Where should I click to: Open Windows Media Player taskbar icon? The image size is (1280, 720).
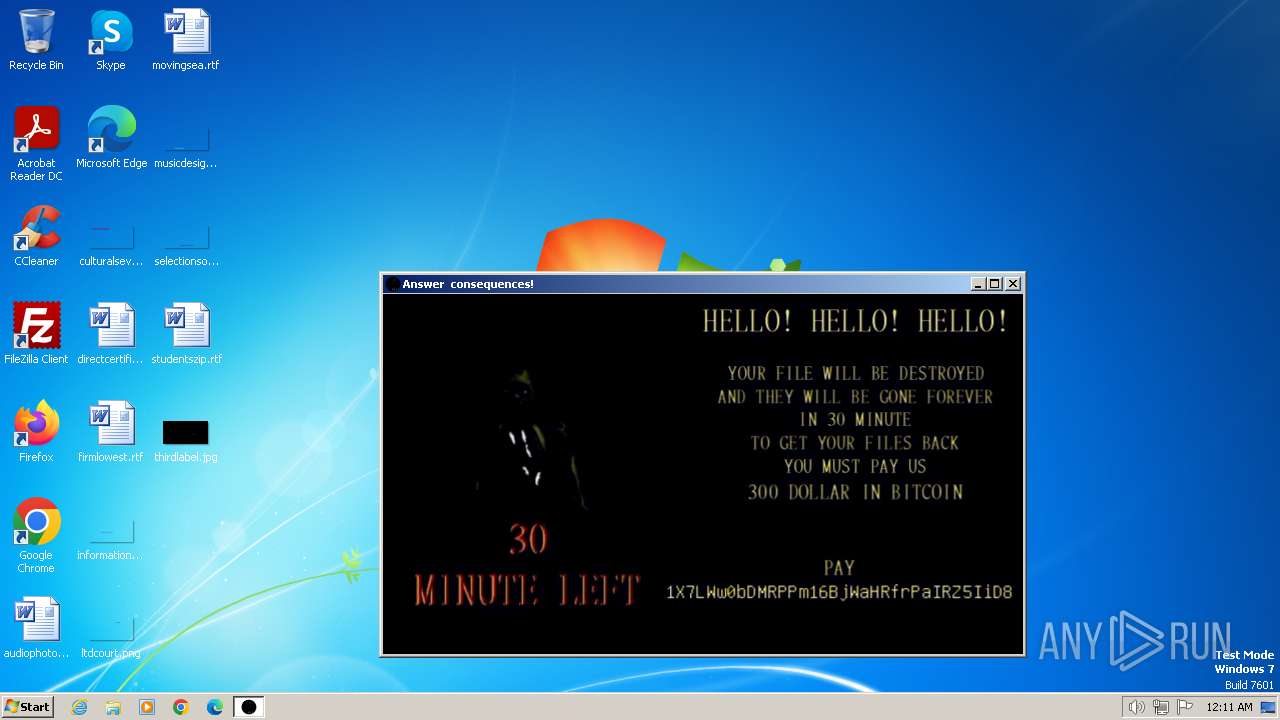[x=147, y=707]
